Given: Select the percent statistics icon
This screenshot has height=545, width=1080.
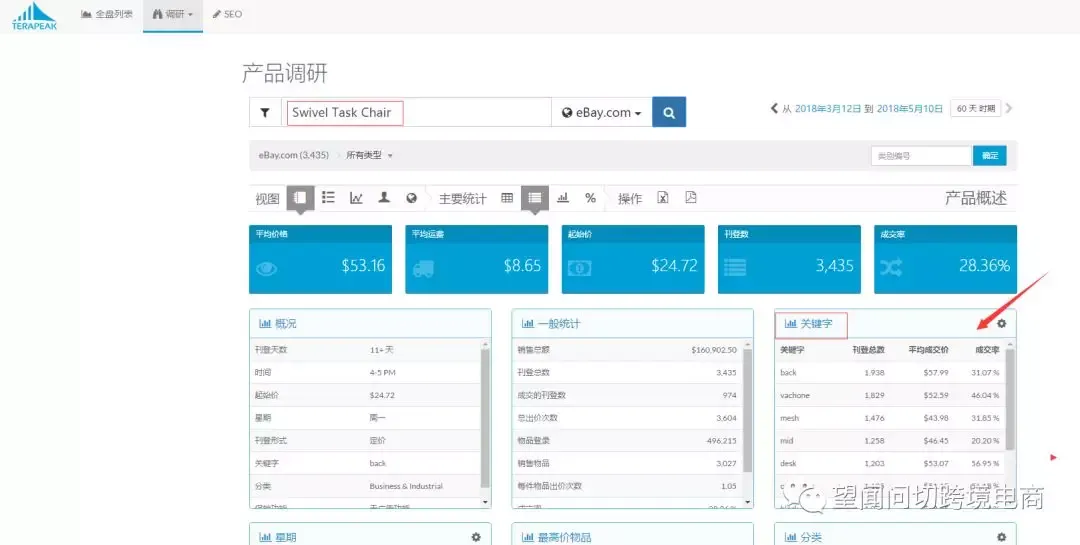Looking at the screenshot, I should pos(590,198).
